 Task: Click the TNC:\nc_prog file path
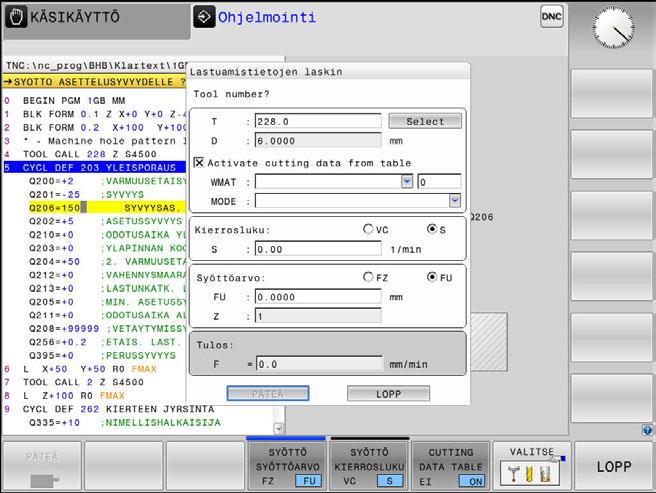pos(96,66)
